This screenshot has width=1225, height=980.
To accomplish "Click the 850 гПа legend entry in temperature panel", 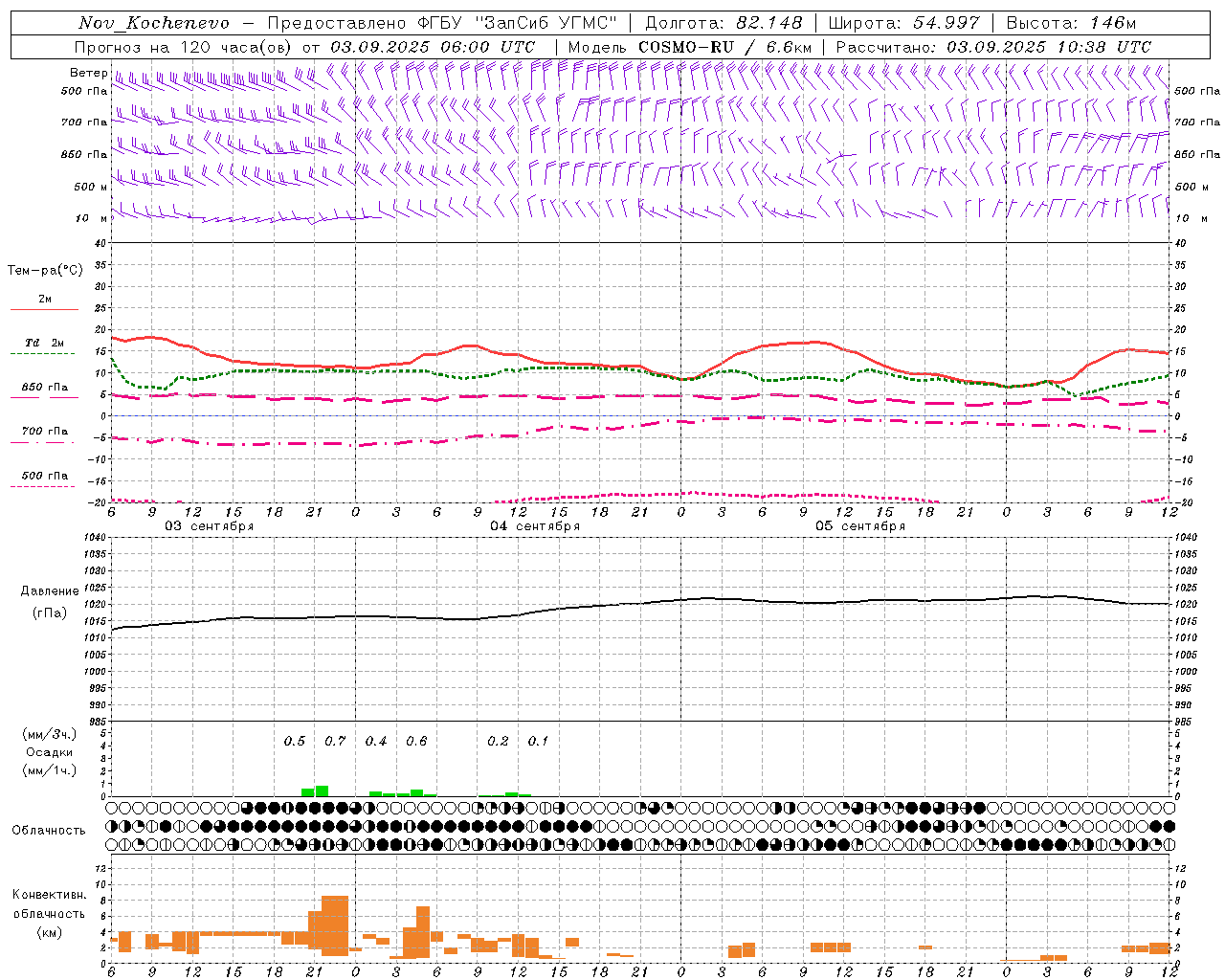I will pyautogui.click(x=44, y=388).
